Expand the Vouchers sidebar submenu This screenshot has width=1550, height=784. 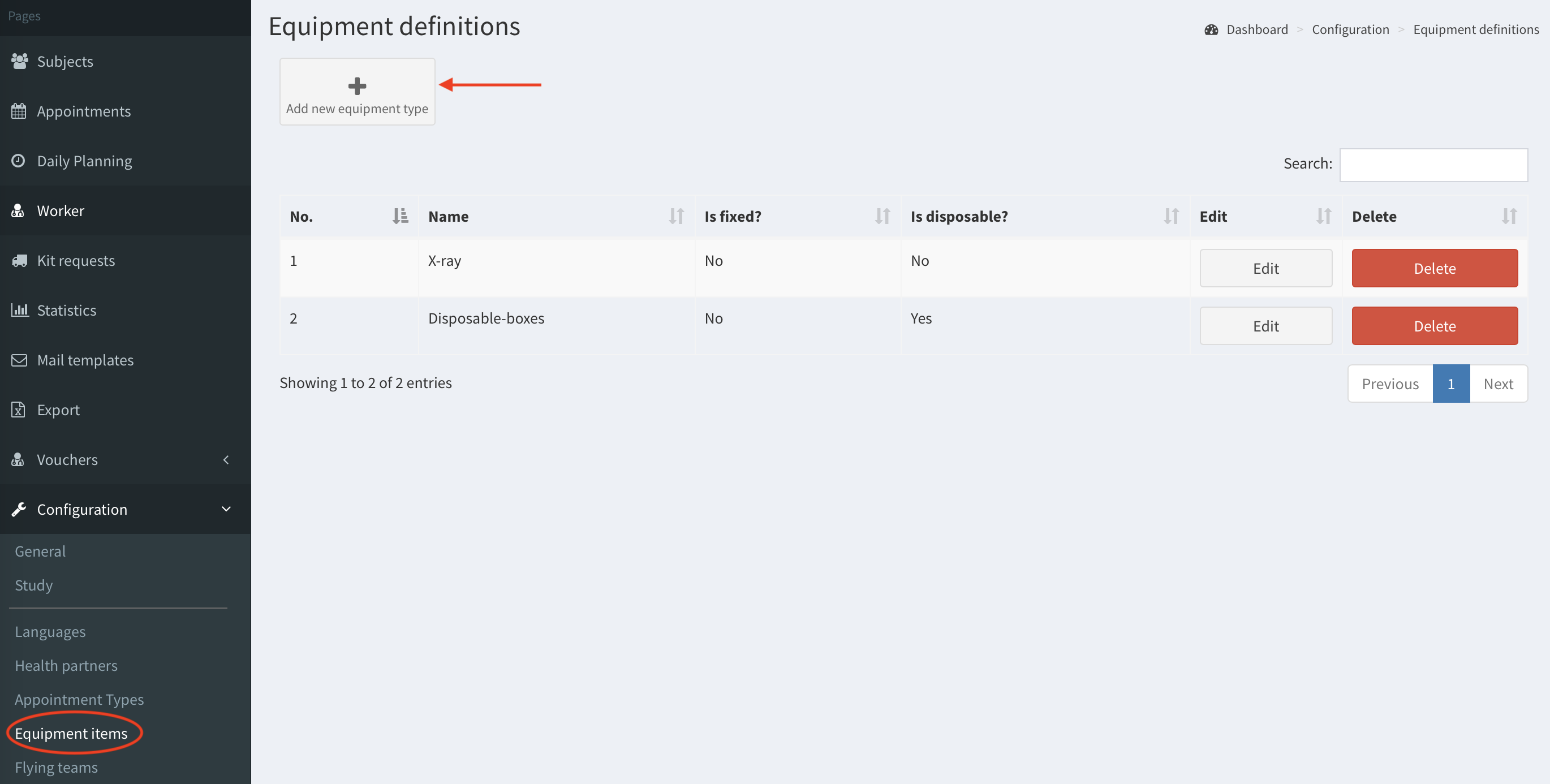point(226,460)
